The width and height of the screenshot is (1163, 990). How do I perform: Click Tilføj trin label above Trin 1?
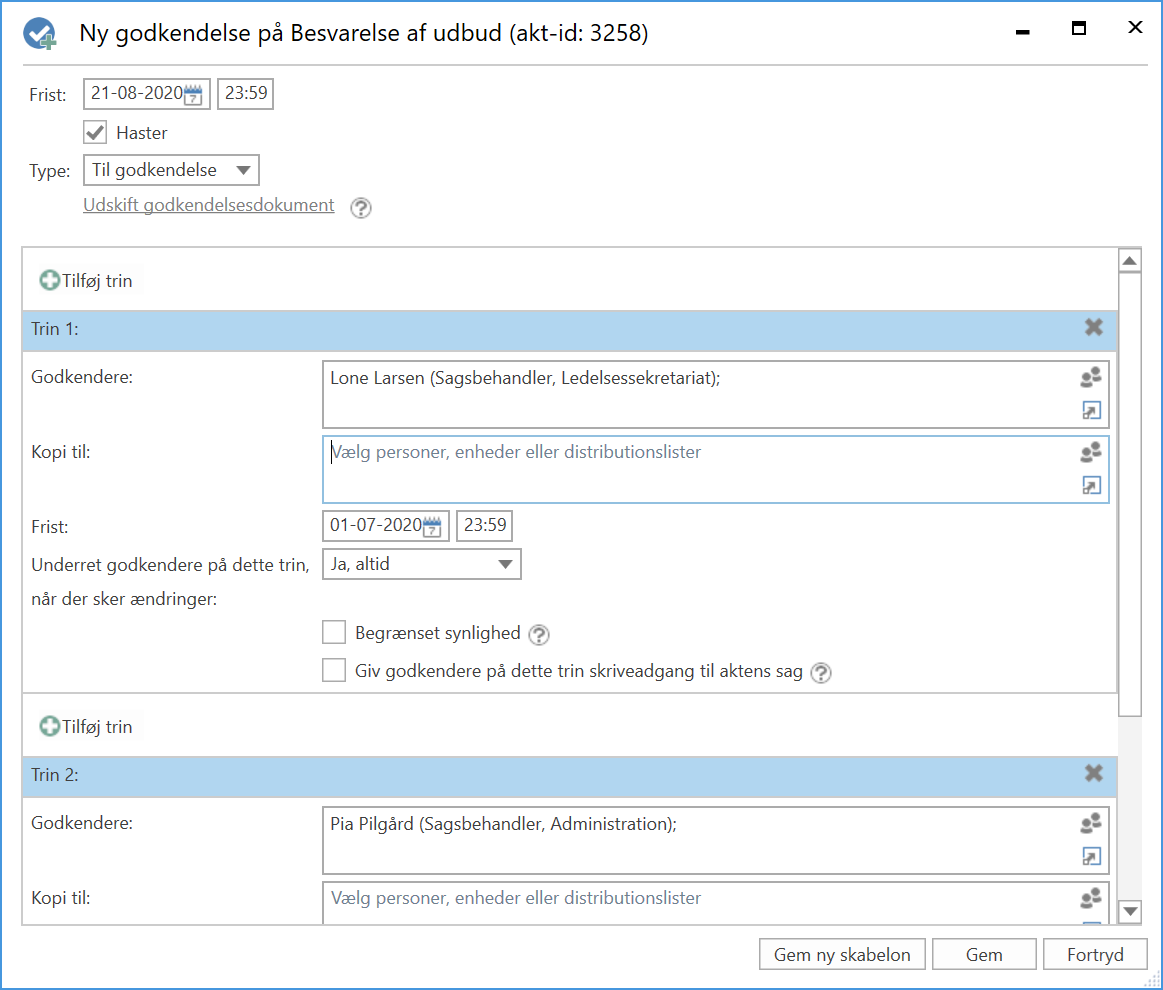97,281
